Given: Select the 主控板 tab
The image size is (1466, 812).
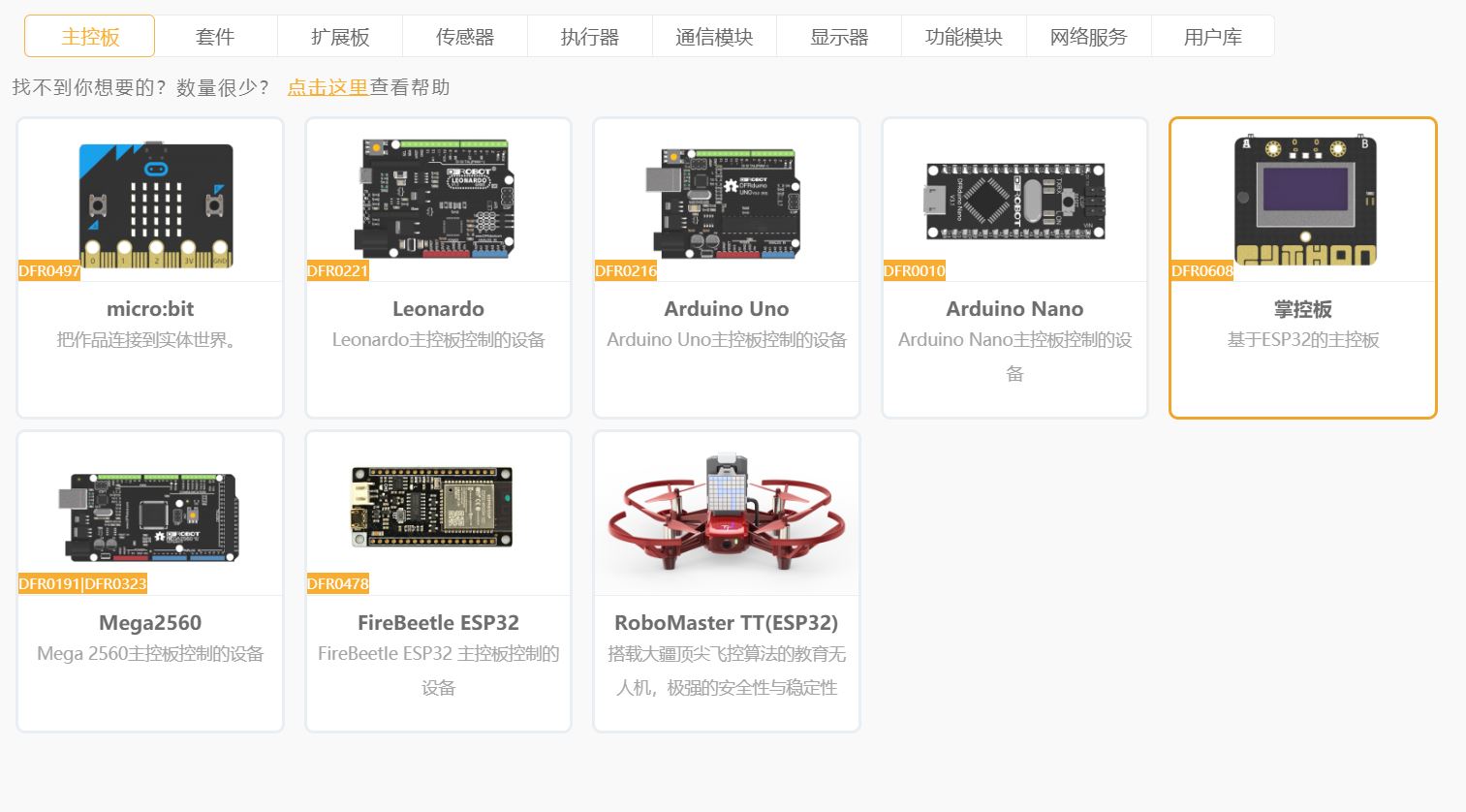Looking at the screenshot, I should 89,37.
